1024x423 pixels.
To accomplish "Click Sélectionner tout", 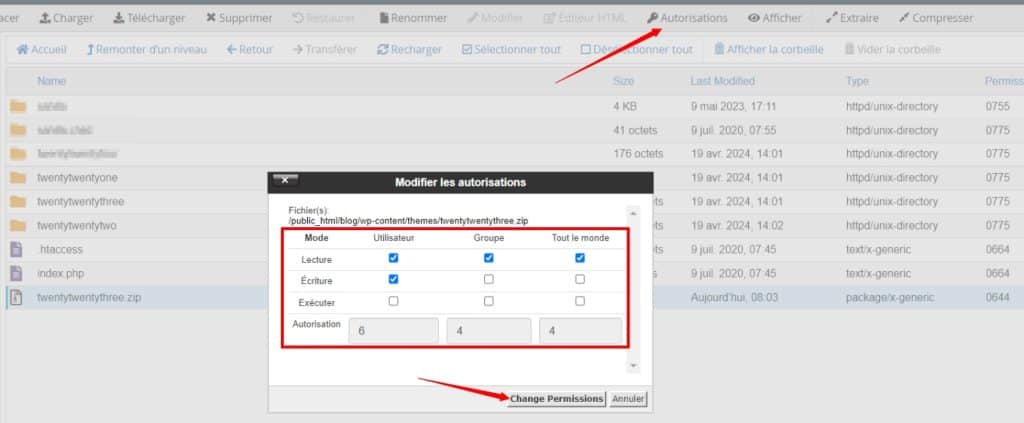I will pyautogui.click(x=511, y=50).
